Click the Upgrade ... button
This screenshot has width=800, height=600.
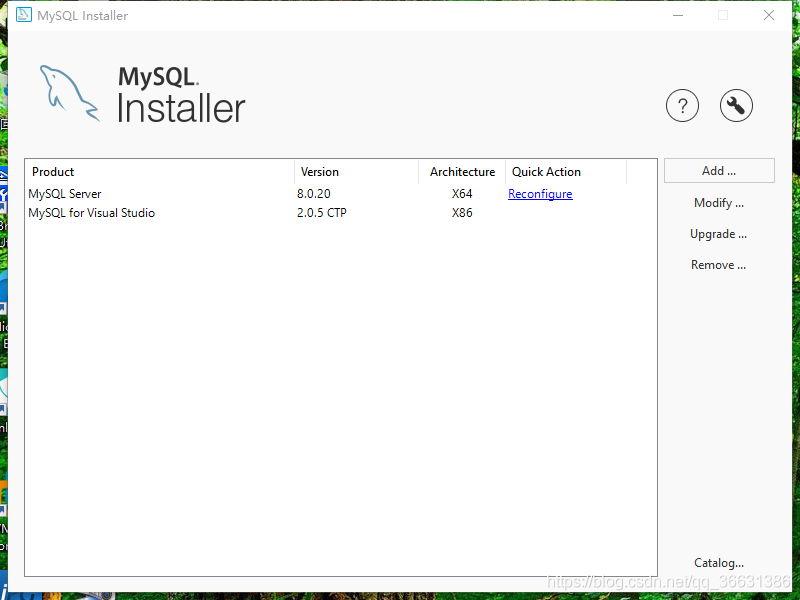[x=718, y=234]
